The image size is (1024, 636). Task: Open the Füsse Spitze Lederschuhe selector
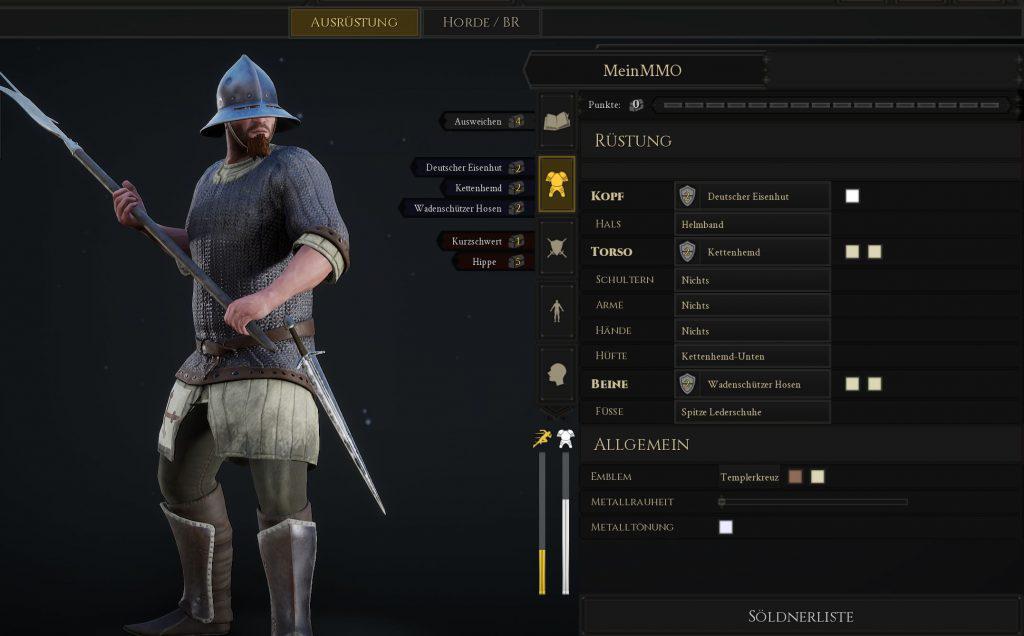[x=752, y=412]
